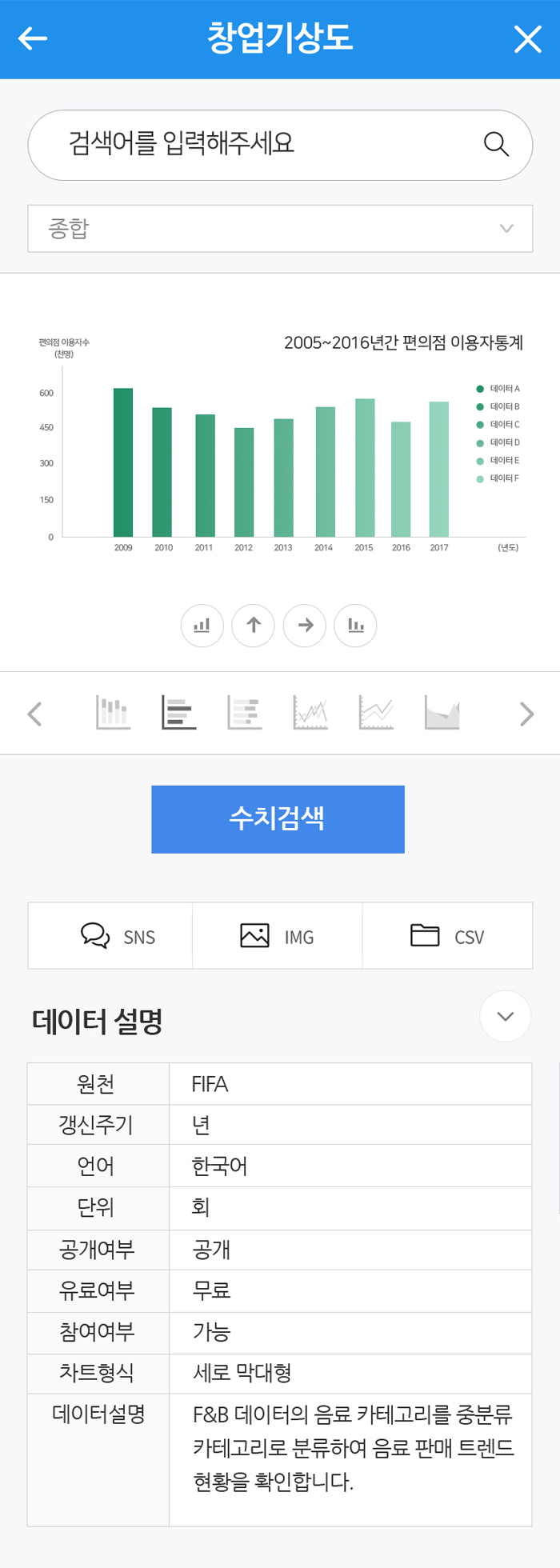The width and height of the screenshot is (560, 1568).
Task: Click the search text input field
Action: coord(240,145)
